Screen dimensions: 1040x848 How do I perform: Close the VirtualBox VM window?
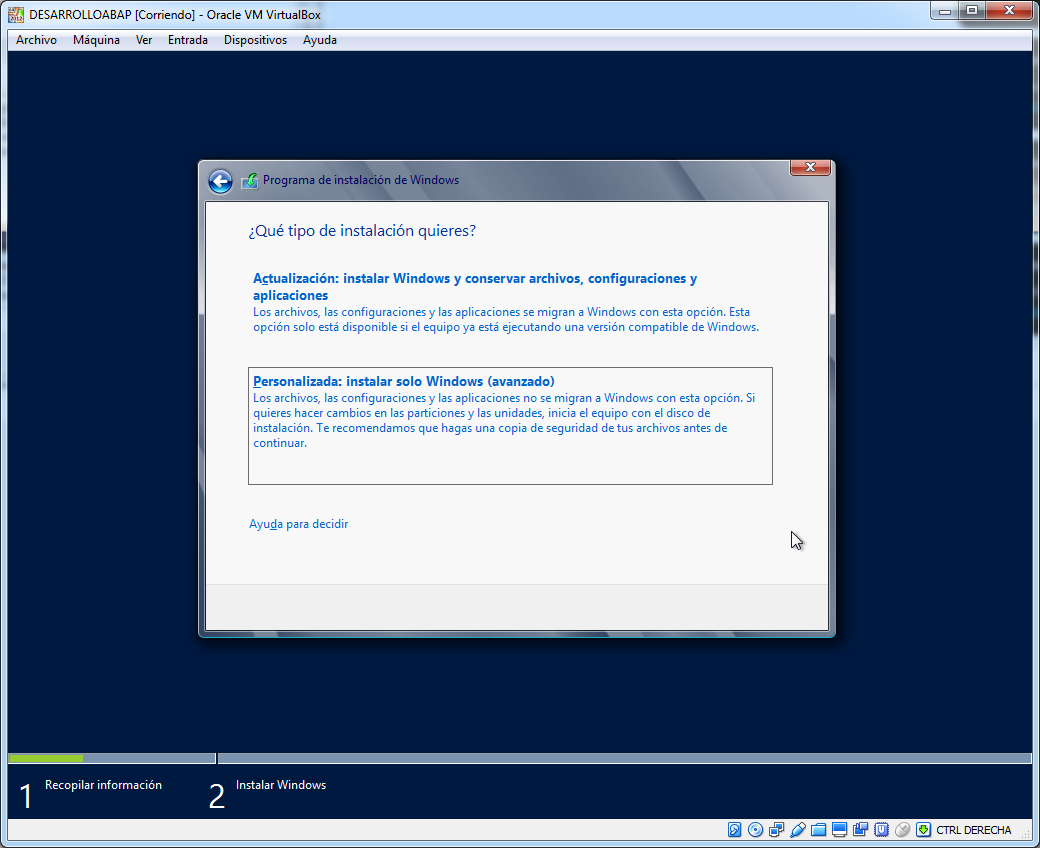pyautogui.click(x=1009, y=11)
